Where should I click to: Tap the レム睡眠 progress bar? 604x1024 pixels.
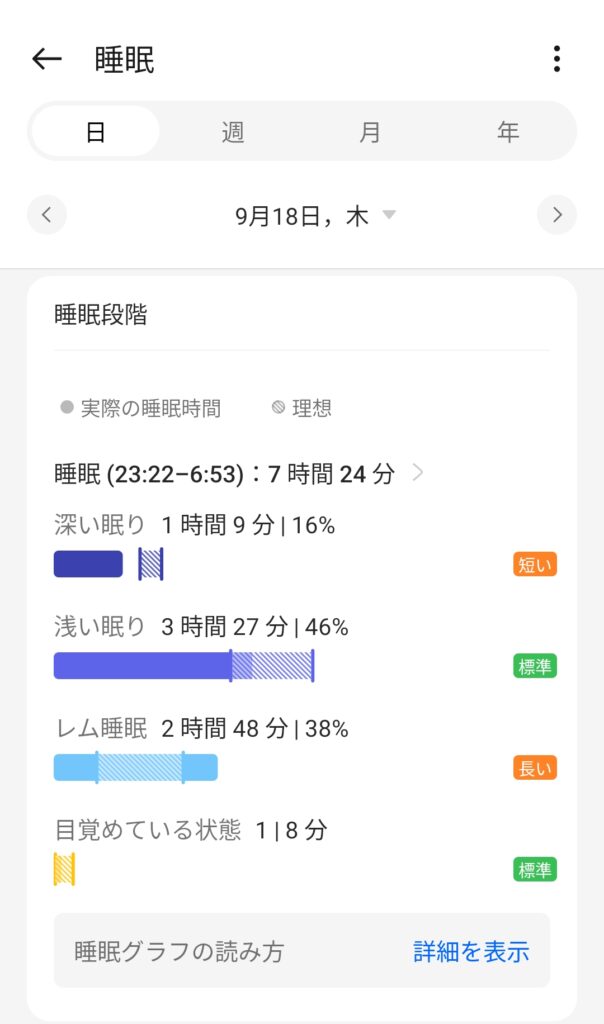coord(136,768)
